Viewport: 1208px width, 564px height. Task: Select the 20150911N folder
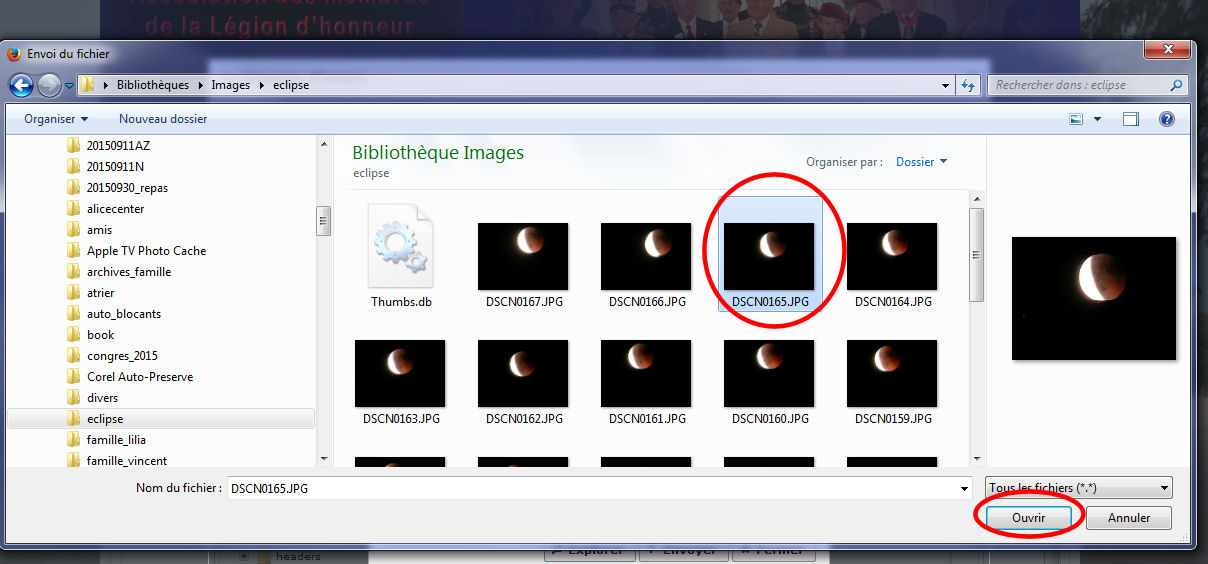click(x=115, y=166)
